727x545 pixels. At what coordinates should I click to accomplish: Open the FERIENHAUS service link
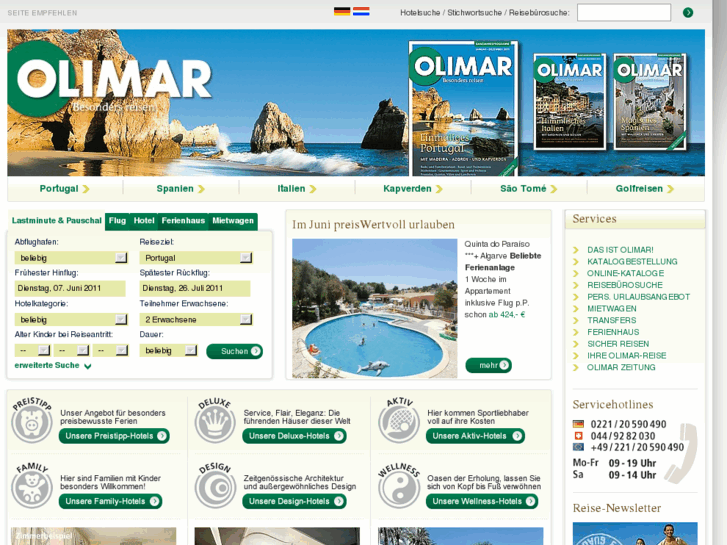pos(613,332)
